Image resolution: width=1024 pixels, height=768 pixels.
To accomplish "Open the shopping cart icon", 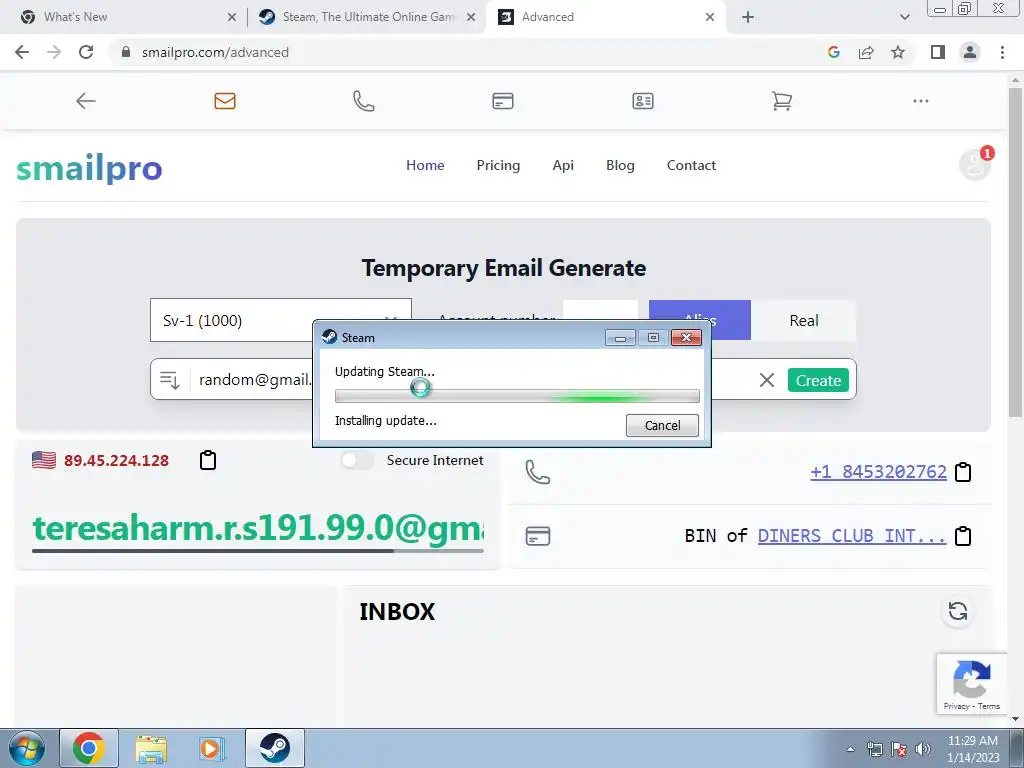I will point(782,101).
